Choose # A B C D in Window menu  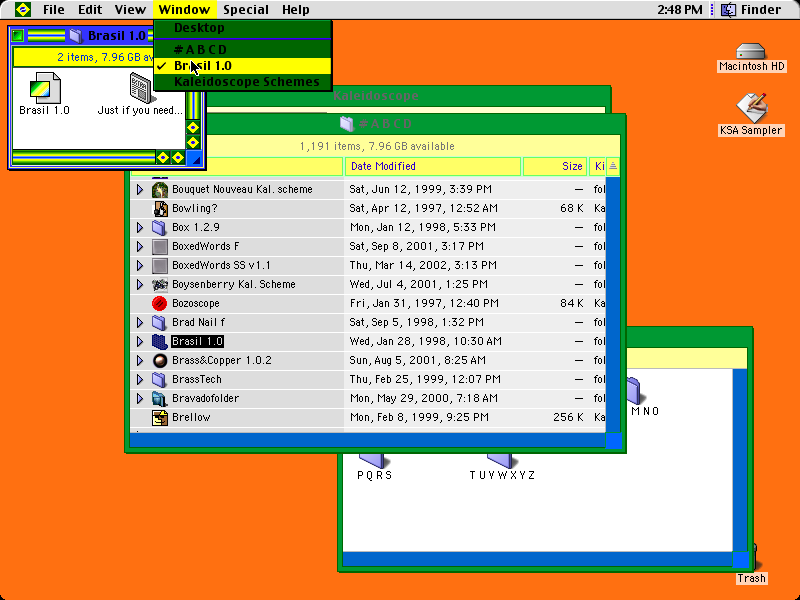pos(243,49)
